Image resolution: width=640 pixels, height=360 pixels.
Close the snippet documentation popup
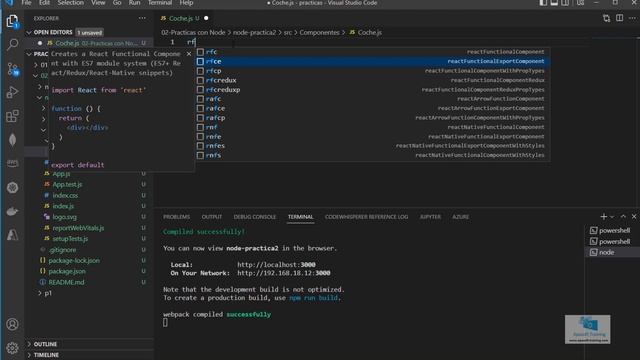pos(189,54)
